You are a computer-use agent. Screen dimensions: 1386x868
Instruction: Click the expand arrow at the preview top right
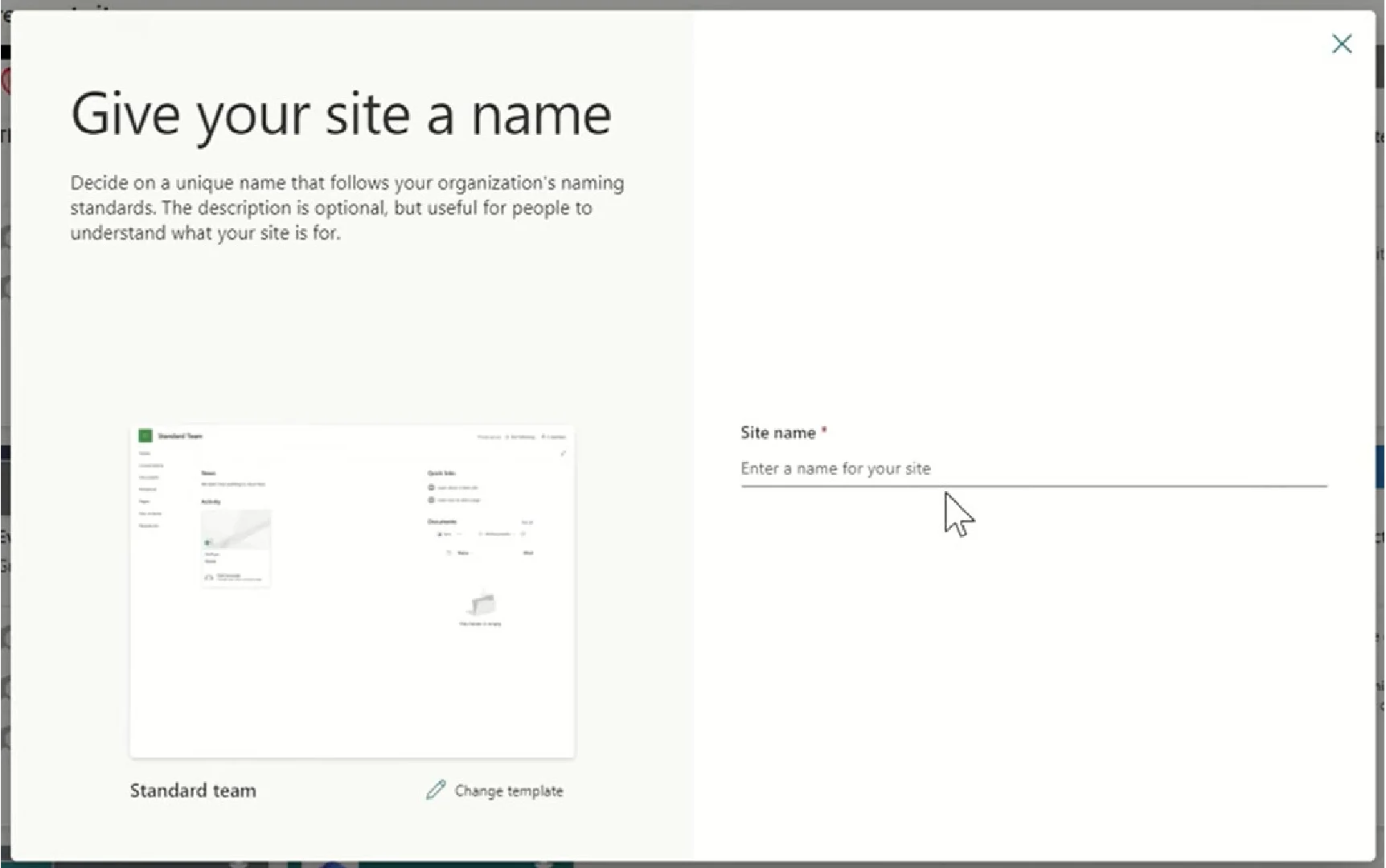pyautogui.click(x=564, y=454)
